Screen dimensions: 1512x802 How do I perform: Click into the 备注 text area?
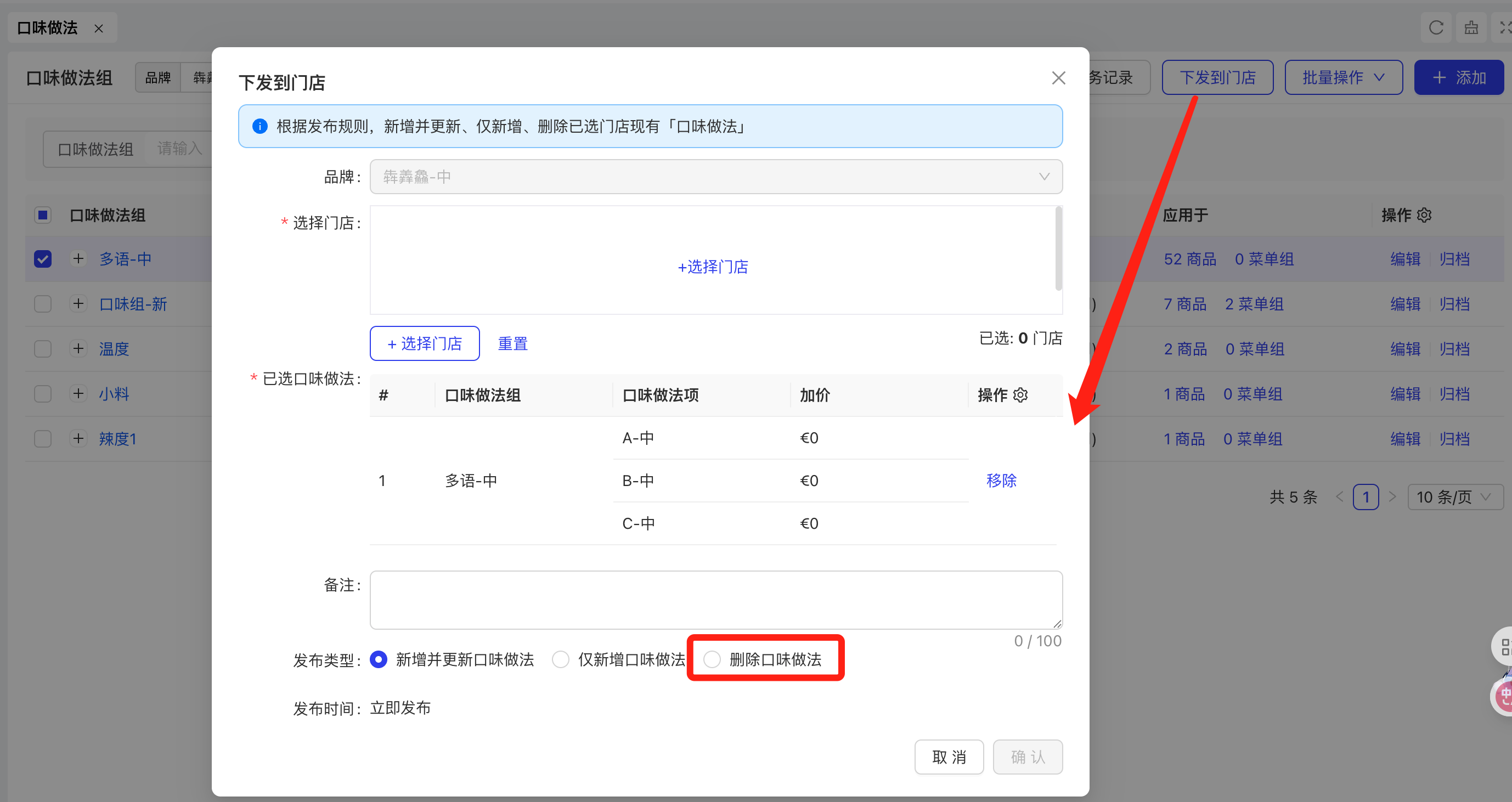click(x=715, y=600)
